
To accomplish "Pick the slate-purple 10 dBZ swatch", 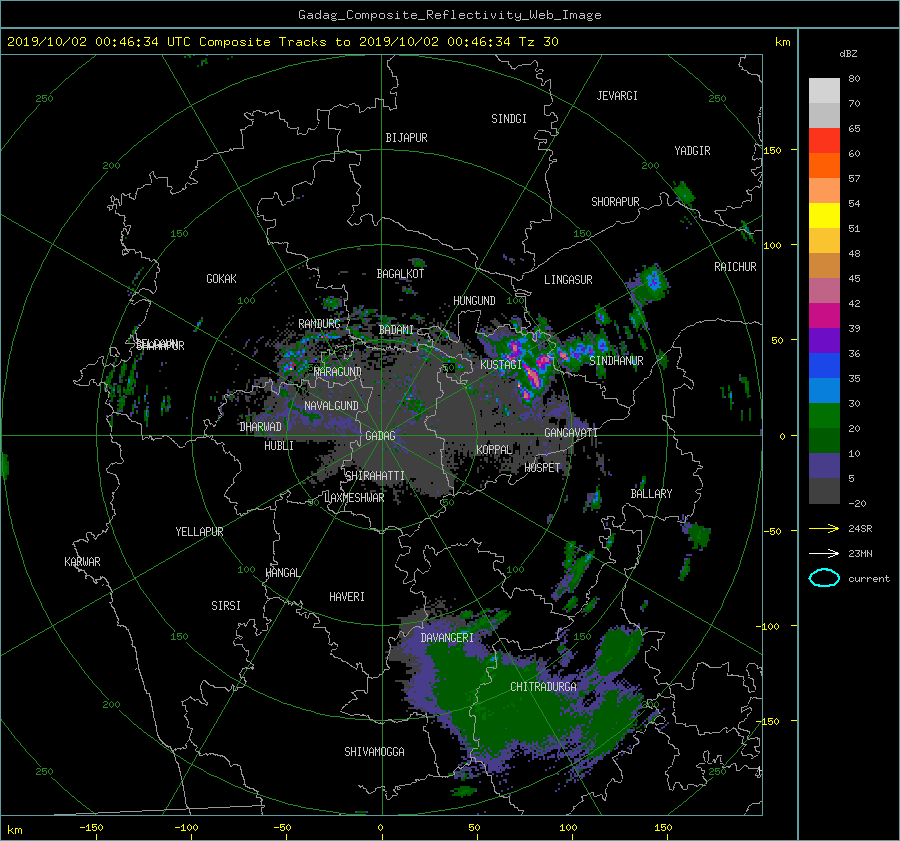I will (824, 465).
